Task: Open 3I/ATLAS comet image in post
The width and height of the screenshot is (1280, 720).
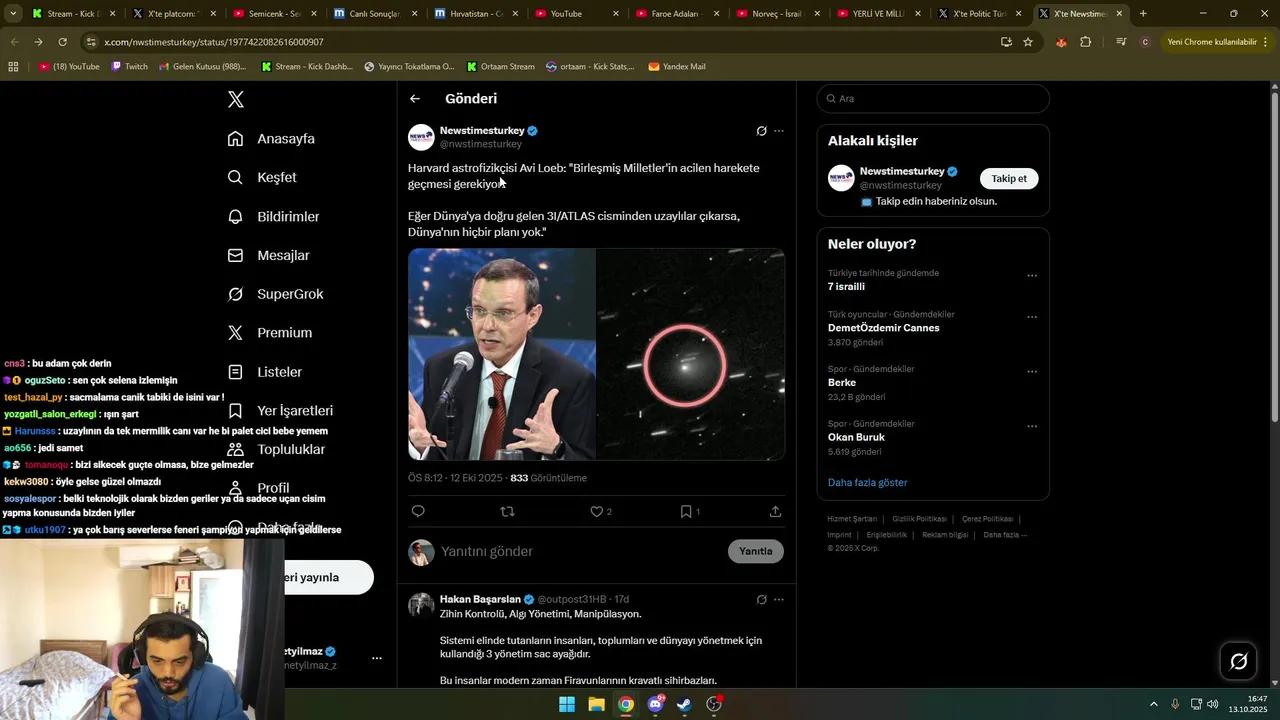Action: [691, 354]
